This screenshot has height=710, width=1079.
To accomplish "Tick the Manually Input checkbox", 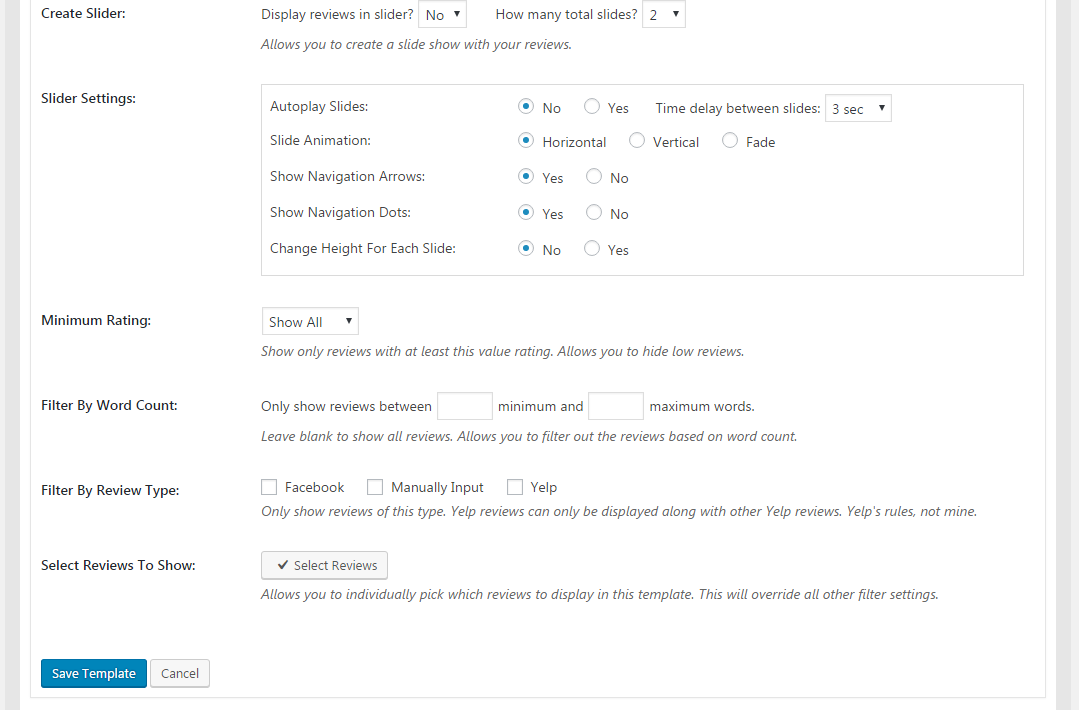I will click(375, 487).
